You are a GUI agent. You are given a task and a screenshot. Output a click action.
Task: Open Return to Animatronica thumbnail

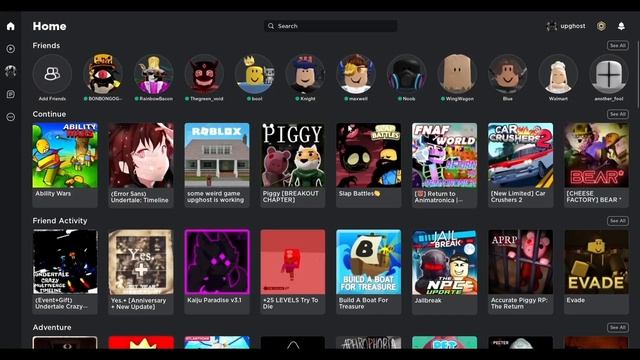point(444,156)
